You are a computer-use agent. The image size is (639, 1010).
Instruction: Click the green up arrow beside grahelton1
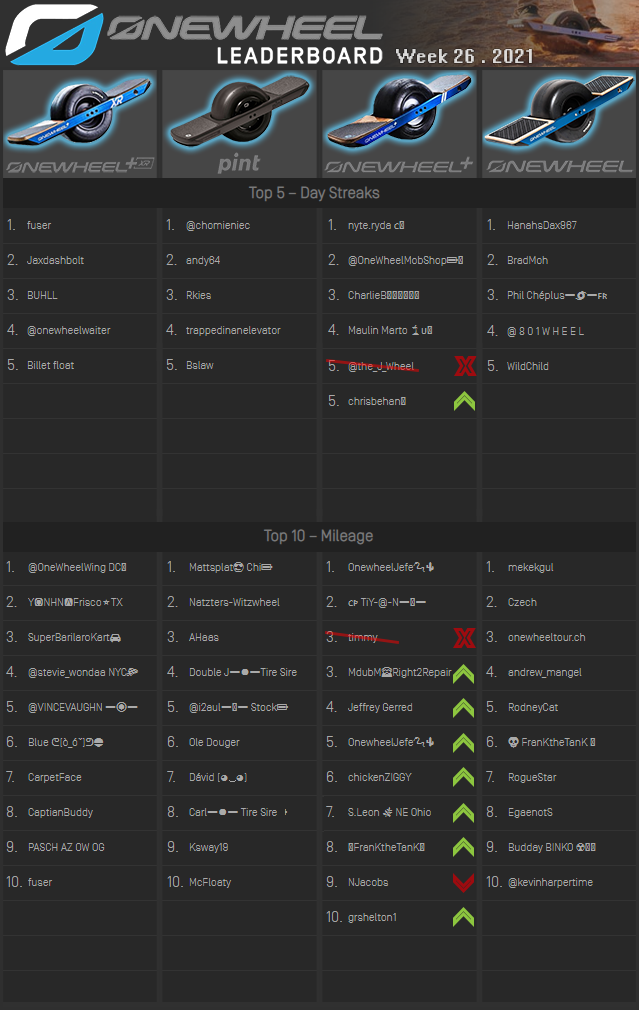464,917
